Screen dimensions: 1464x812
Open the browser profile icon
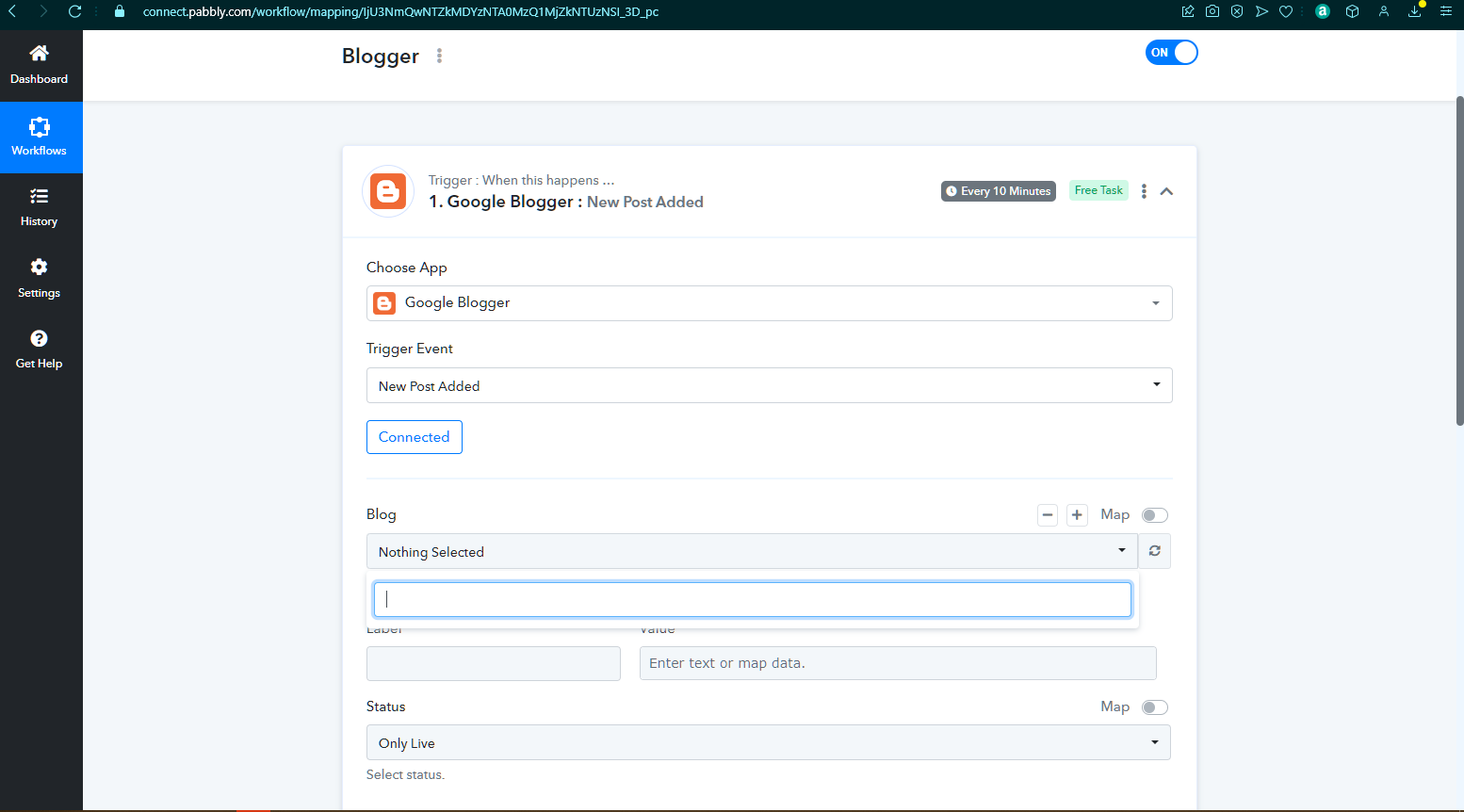click(1384, 11)
